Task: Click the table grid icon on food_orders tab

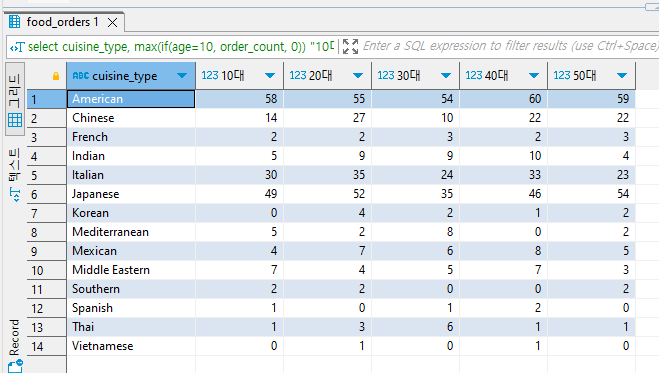Action: pyautogui.click(x=14, y=22)
